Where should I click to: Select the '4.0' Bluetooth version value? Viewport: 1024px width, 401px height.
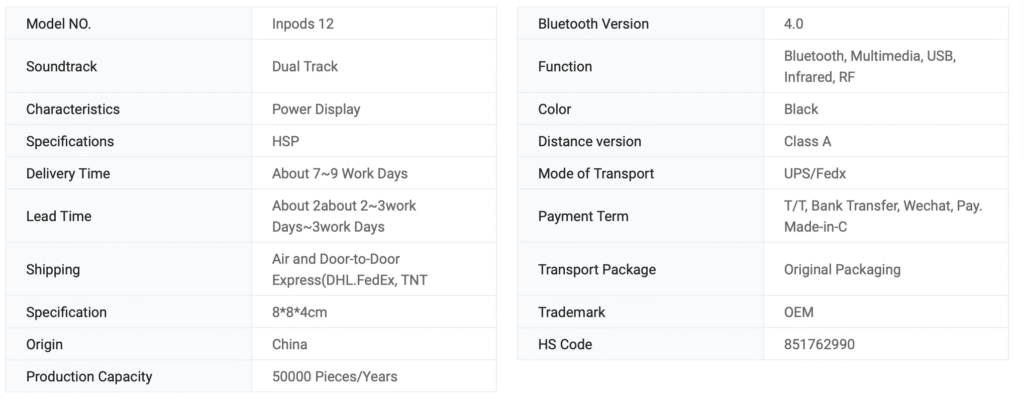pos(796,24)
